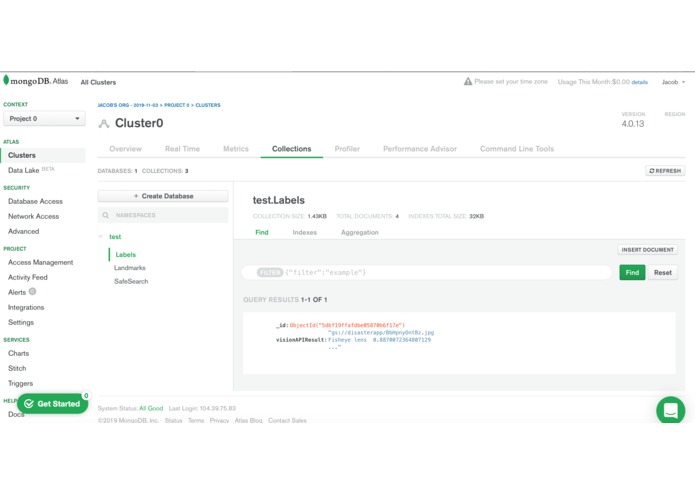Open Access Management in the sidebar
The width and height of the screenshot is (695, 494).
40,262
